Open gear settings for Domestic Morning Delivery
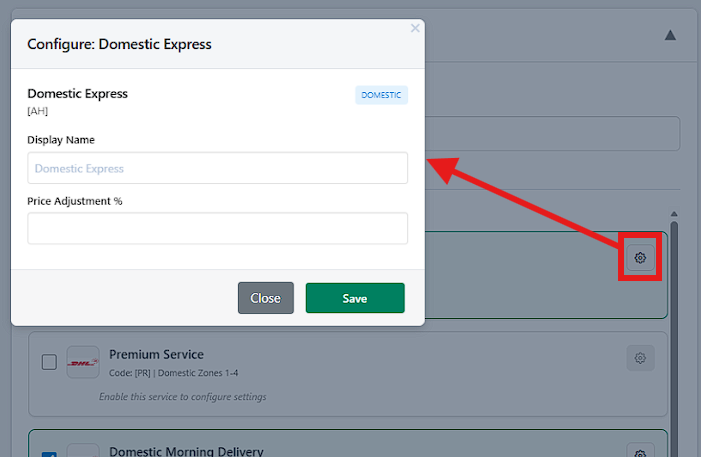 [640, 451]
